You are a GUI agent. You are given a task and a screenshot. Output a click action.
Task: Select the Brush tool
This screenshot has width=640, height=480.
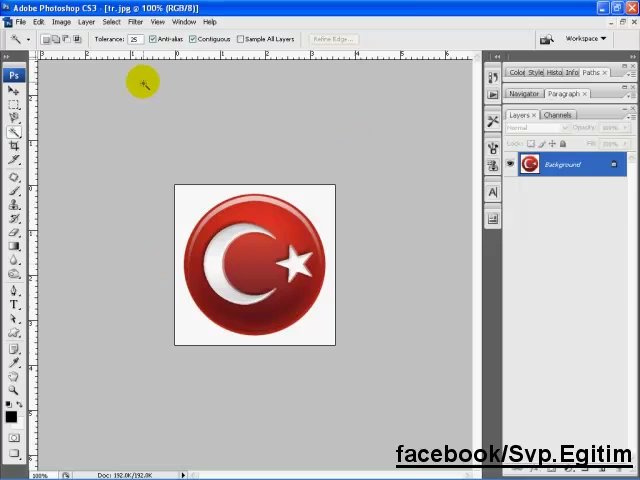point(13,191)
